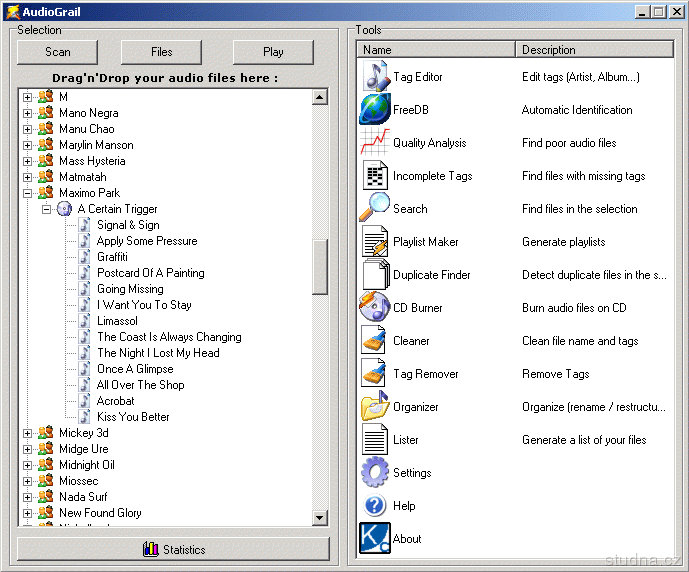Open the Quality Analysis chart icon

pos(375,143)
